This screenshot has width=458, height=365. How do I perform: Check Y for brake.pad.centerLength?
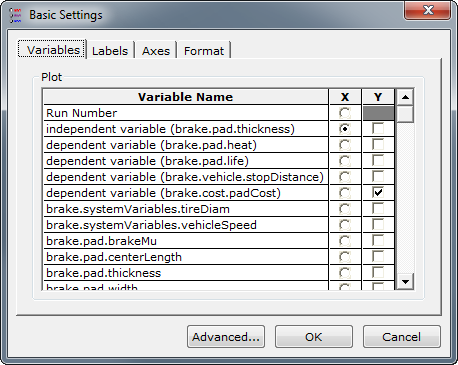point(378,256)
